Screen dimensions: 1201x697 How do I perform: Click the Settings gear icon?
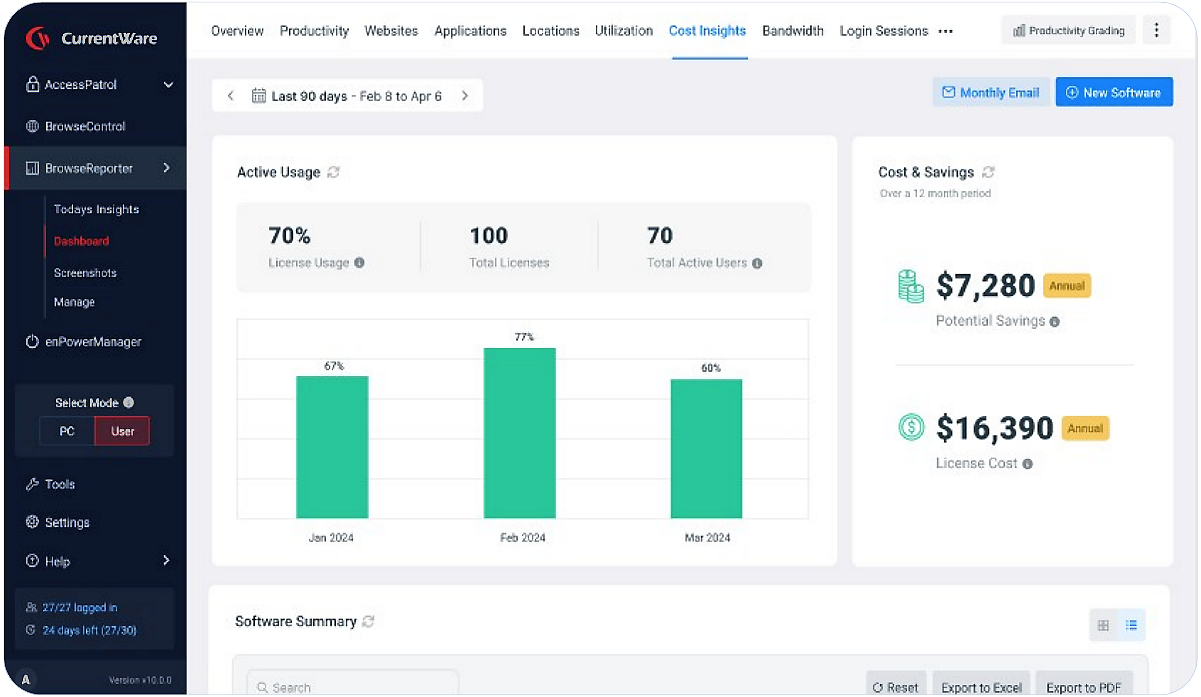point(32,522)
